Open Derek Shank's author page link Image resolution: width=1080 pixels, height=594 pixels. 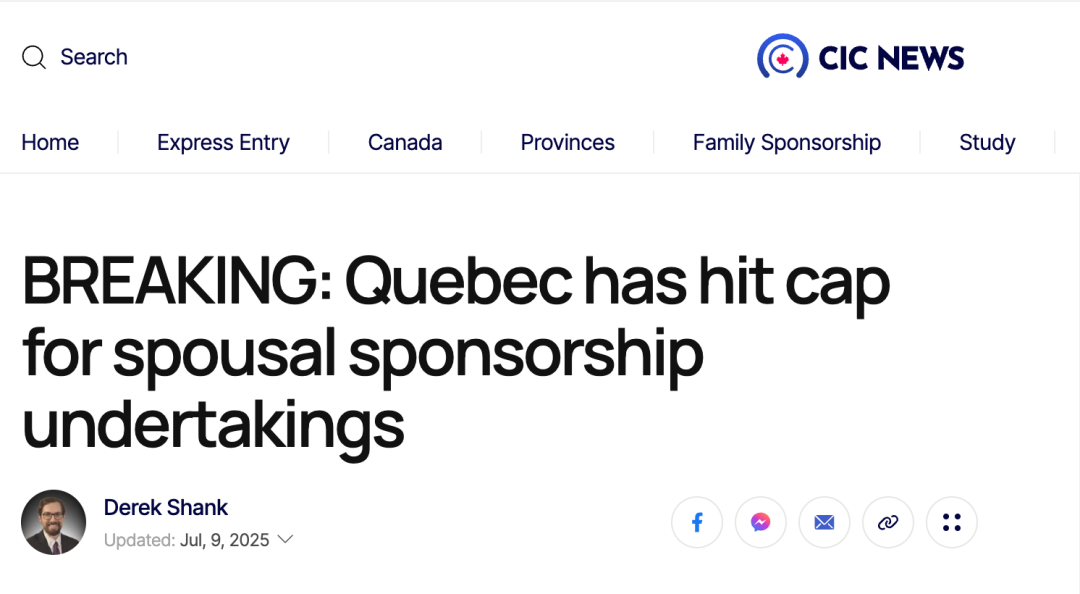(x=165, y=507)
